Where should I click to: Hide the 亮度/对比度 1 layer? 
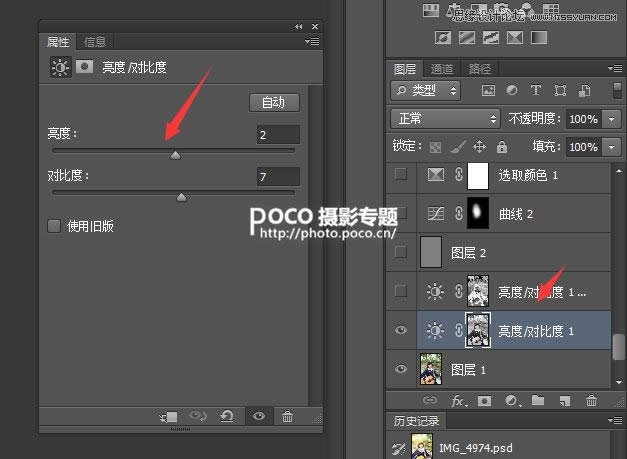click(401, 330)
